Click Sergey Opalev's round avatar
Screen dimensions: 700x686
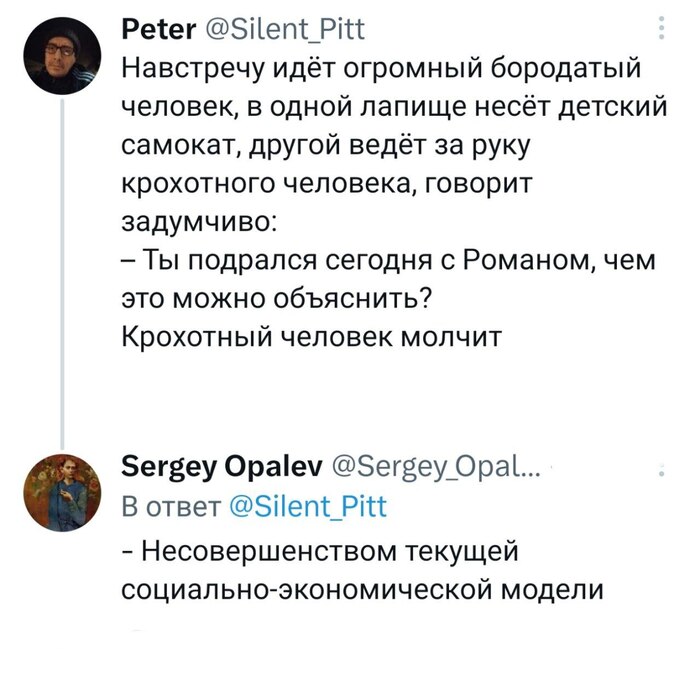click(63, 490)
